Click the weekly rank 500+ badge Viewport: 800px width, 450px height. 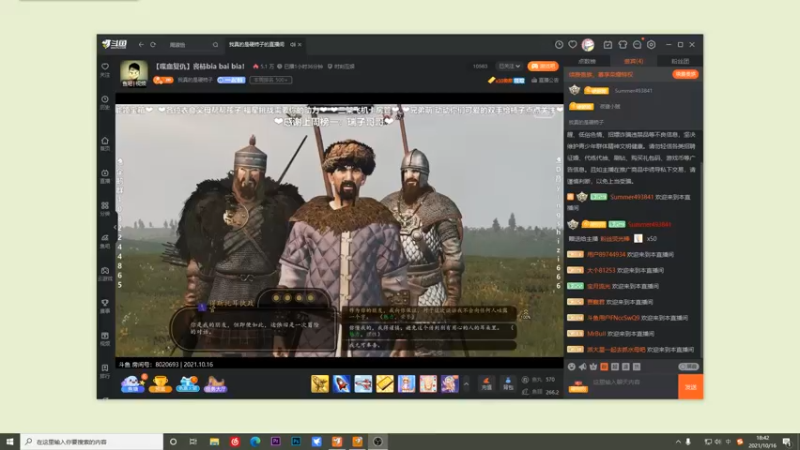pos(270,80)
